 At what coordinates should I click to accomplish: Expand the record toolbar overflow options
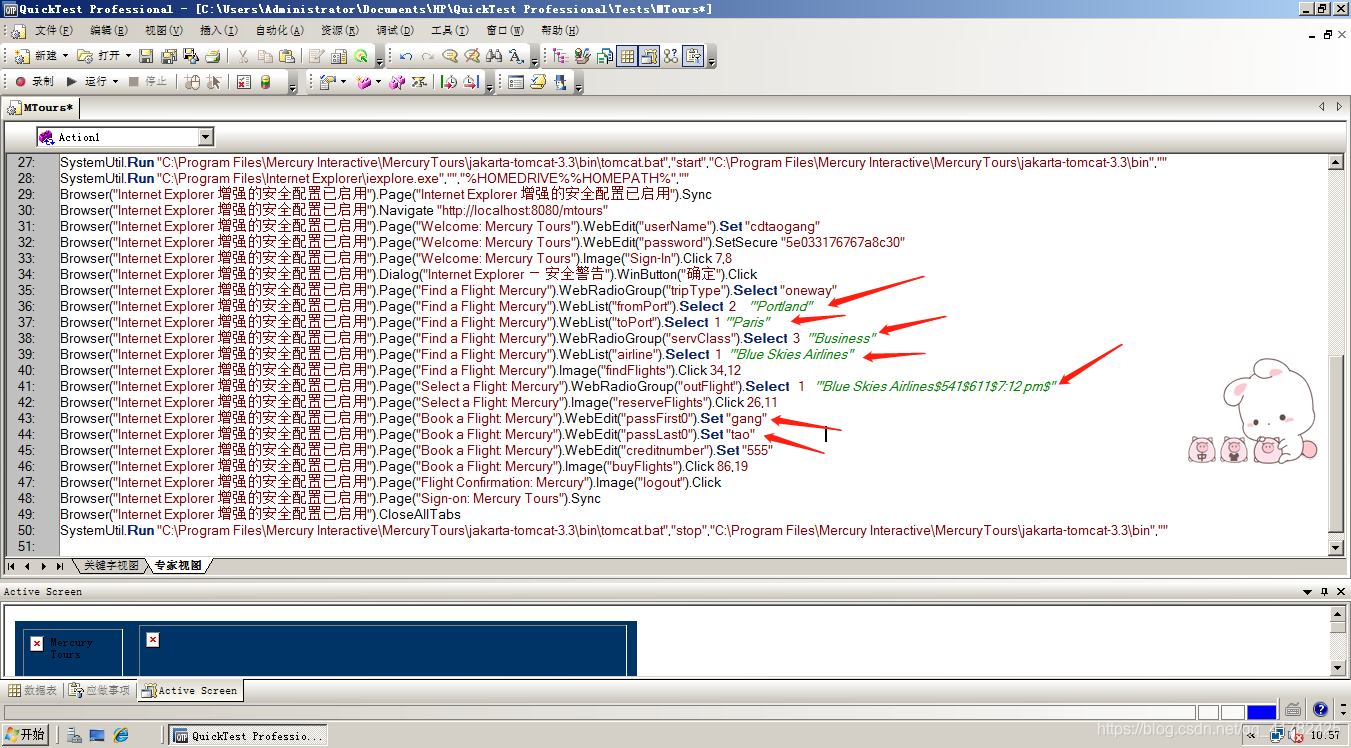point(293,88)
